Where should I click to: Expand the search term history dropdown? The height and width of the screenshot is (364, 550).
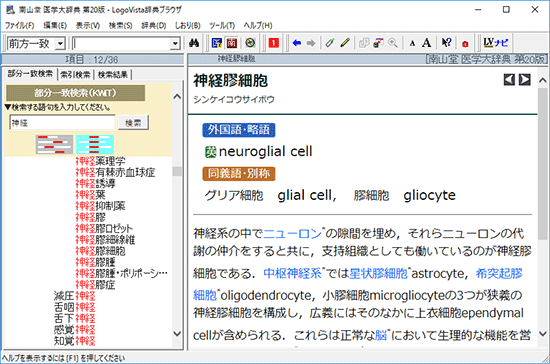tap(175, 43)
